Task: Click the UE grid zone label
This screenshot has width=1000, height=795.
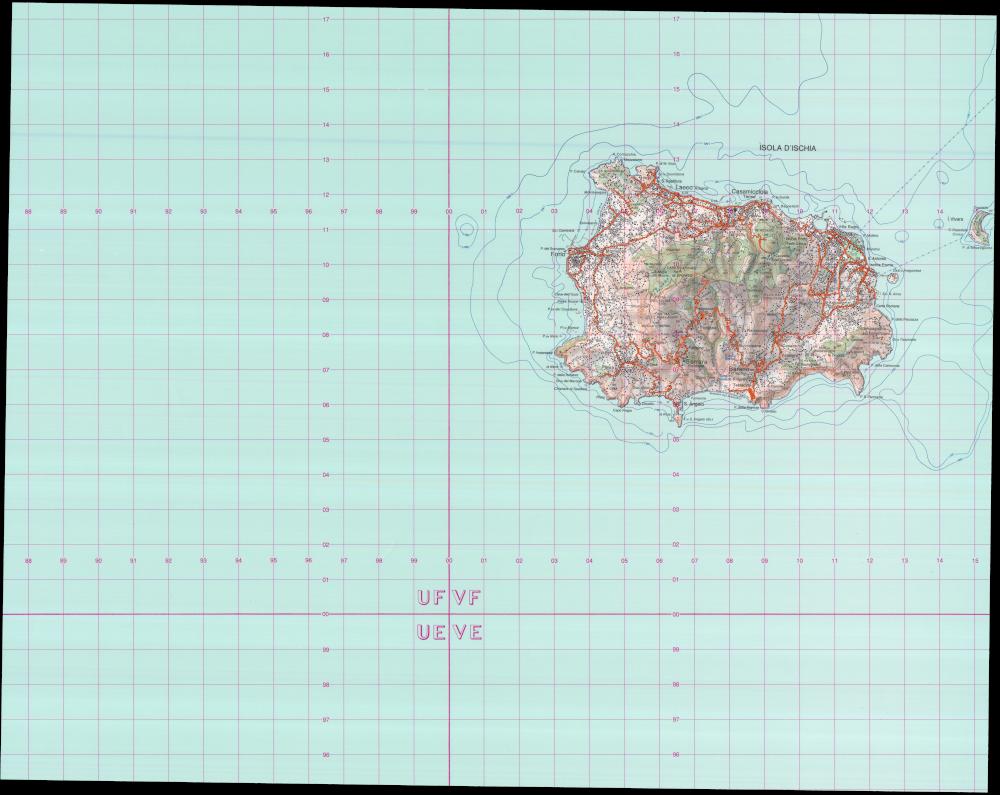Action: pyautogui.click(x=431, y=633)
